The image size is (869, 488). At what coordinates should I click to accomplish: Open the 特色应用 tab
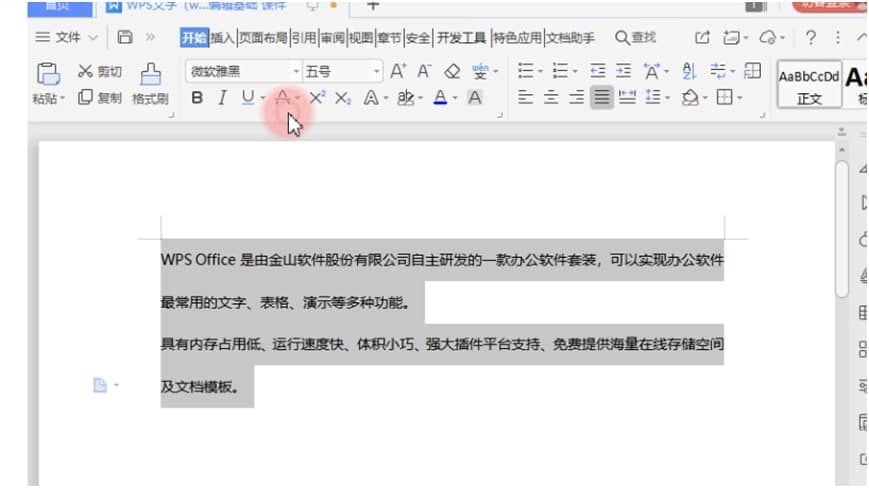point(517,38)
